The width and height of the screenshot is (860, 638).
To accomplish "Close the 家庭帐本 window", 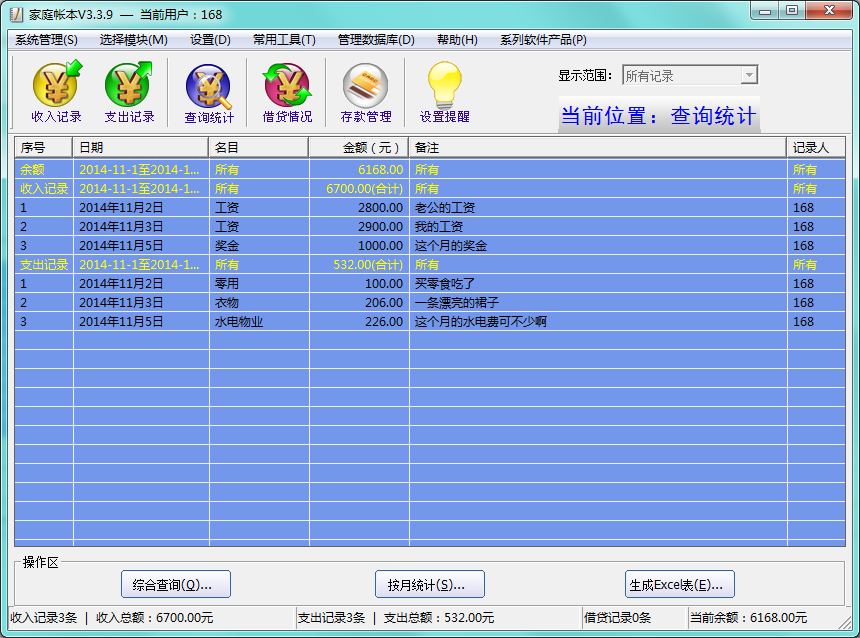I will [x=830, y=11].
